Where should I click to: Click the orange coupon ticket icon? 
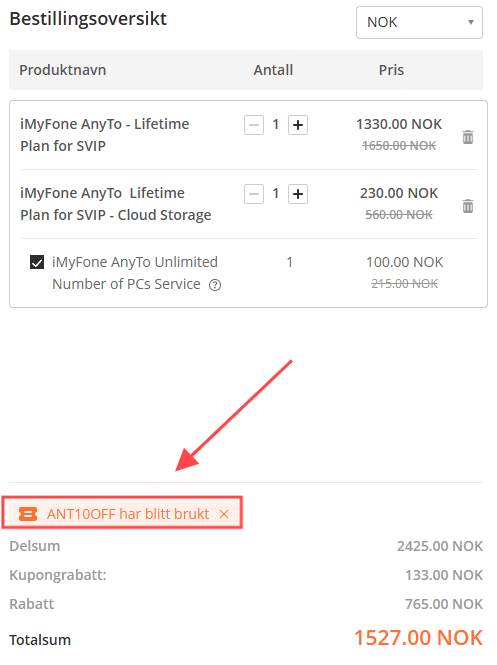tap(28, 514)
